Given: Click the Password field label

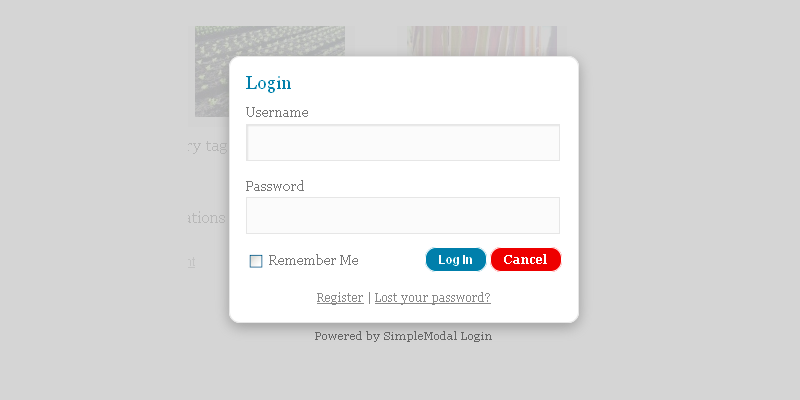Looking at the screenshot, I should point(275,186).
